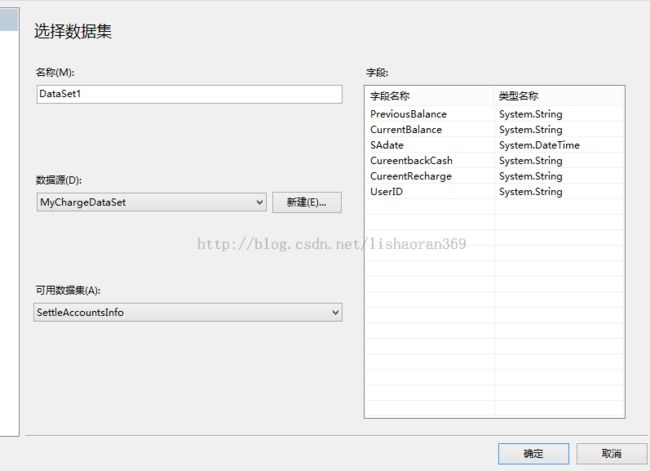650x471 pixels.
Task: Click the 名称(M): label
Action: [55, 72]
